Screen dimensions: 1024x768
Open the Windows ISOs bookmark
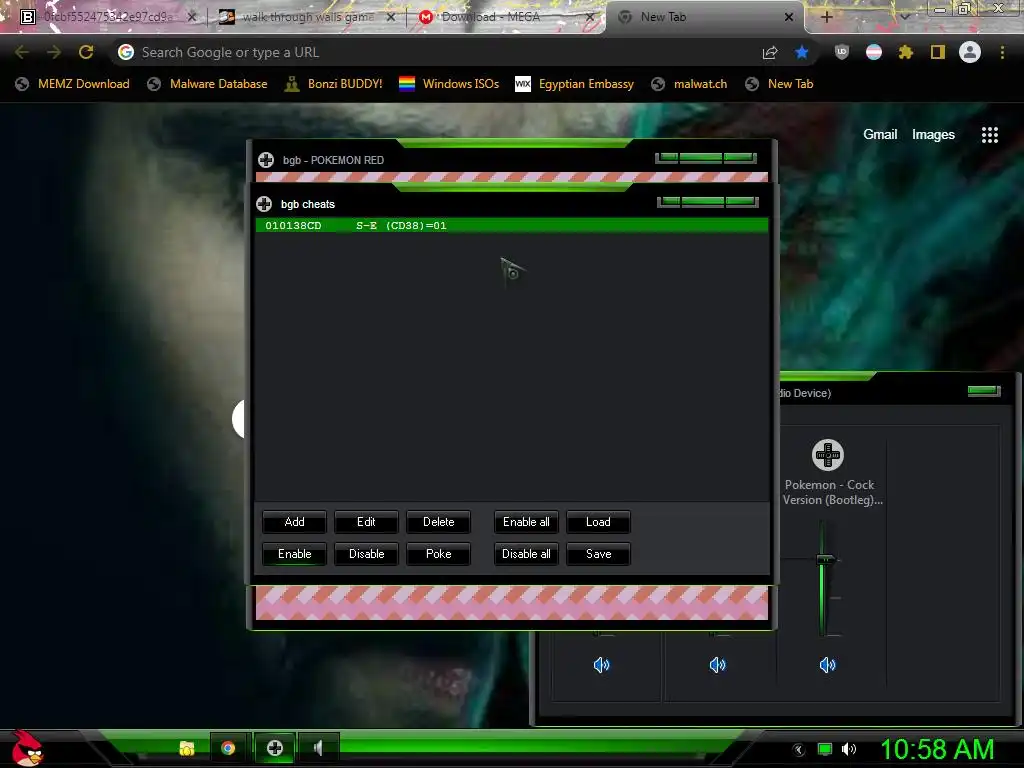(449, 84)
